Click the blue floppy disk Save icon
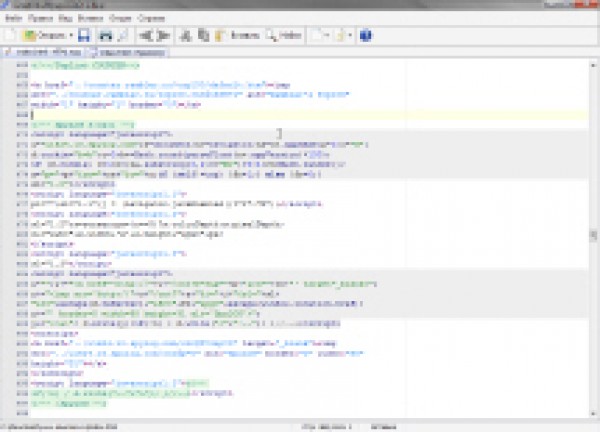Image resolution: width=600 pixels, height=432 pixels. coord(84,35)
